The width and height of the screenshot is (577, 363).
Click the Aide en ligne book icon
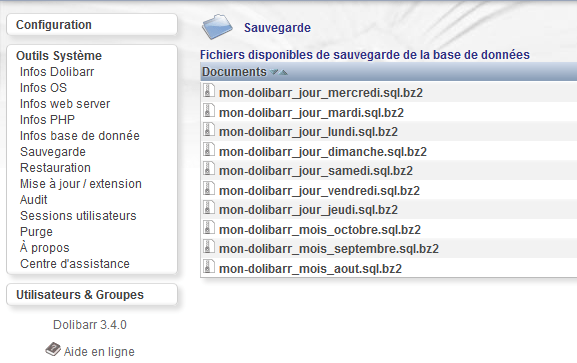(x=53, y=349)
